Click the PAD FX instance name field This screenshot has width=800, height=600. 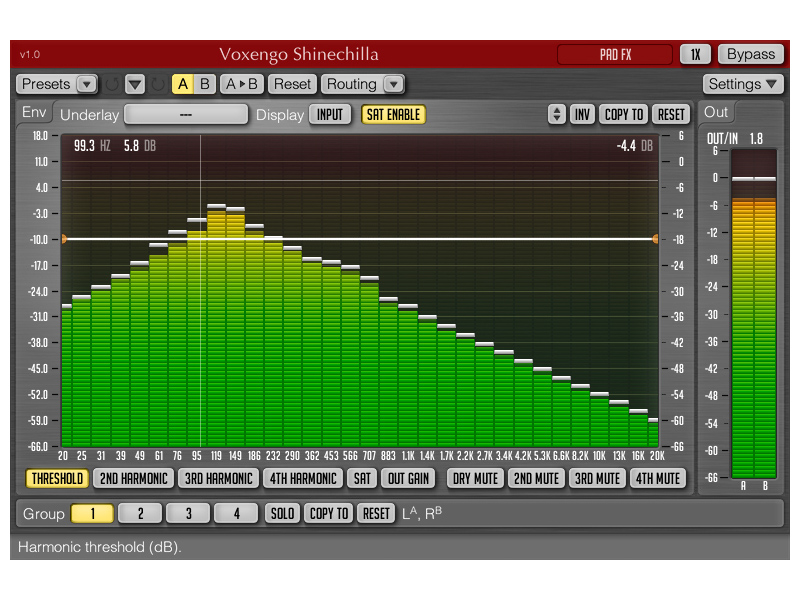pos(615,54)
